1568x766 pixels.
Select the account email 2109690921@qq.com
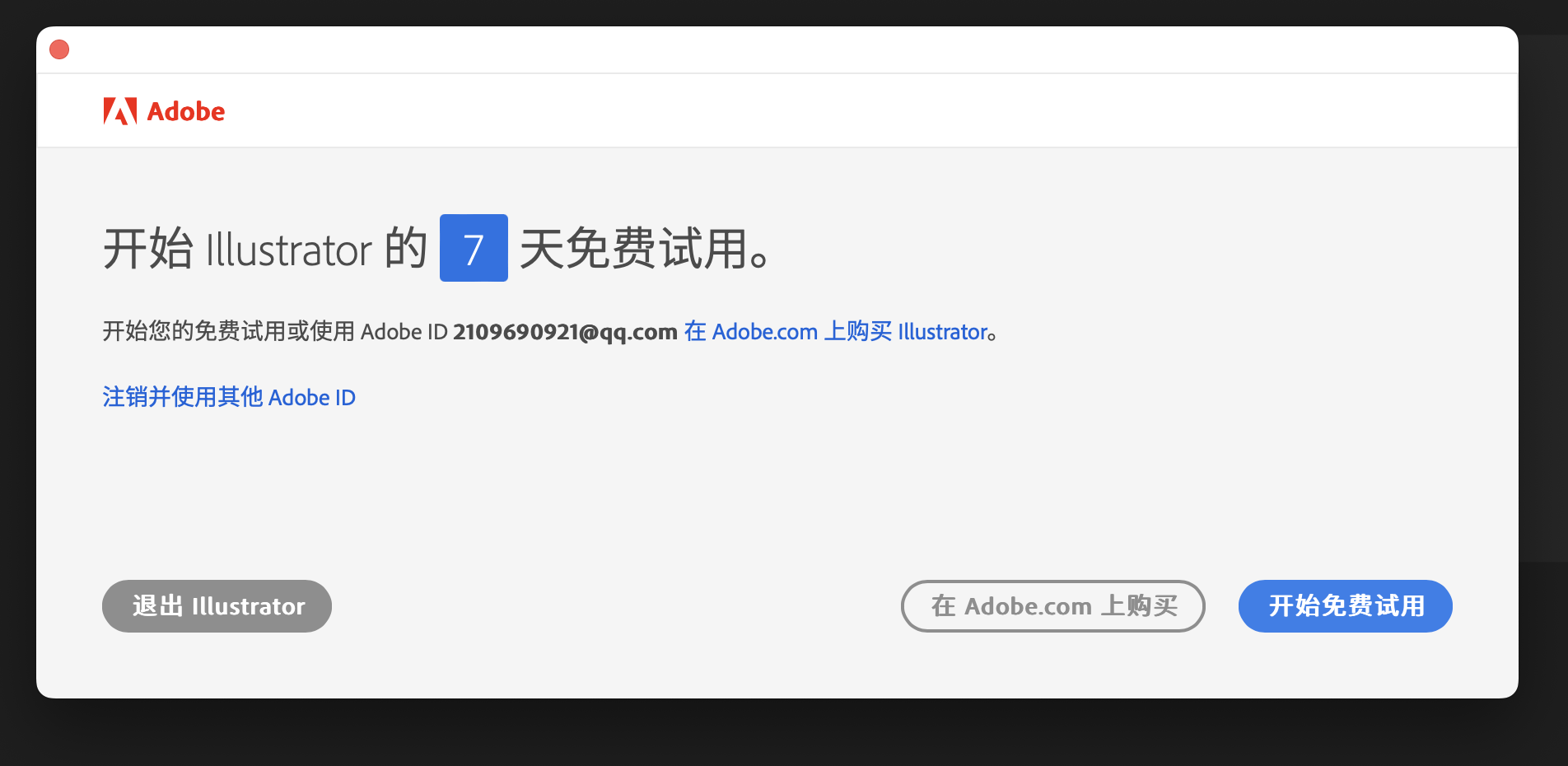(564, 331)
